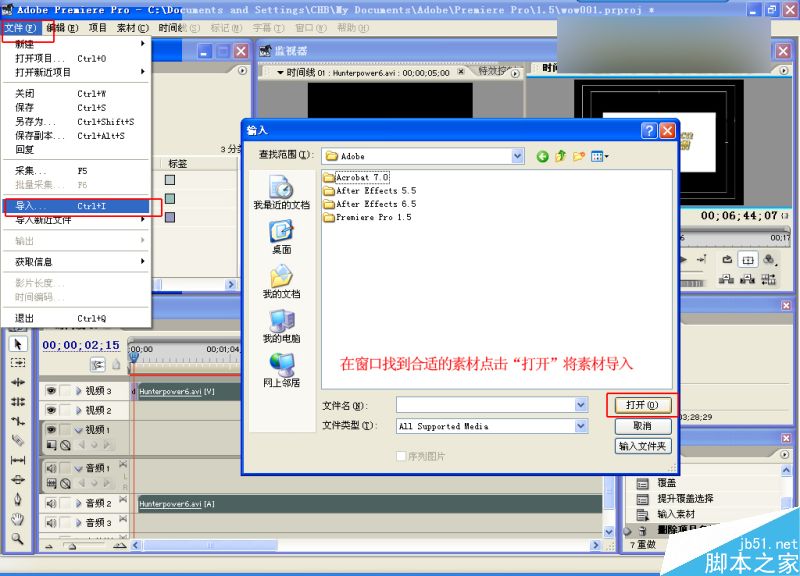The width and height of the screenshot is (800, 576).
Task: Open Network Places shortcut (网上邻居)
Action: 281,370
